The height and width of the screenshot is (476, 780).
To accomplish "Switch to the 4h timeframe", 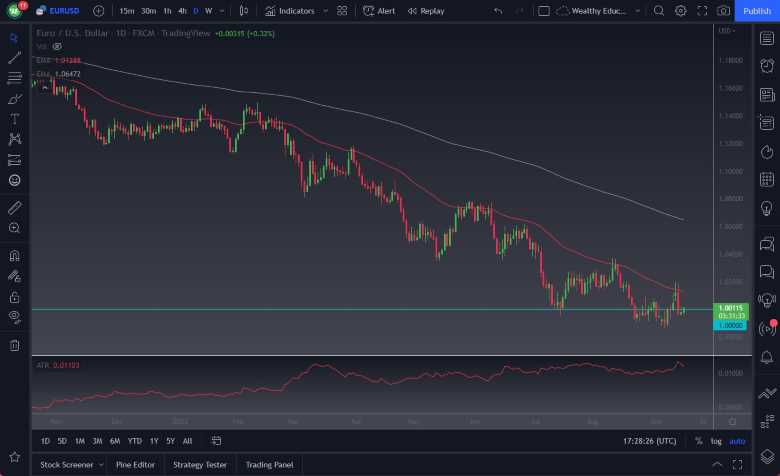I will pyautogui.click(x=182, y=11).
